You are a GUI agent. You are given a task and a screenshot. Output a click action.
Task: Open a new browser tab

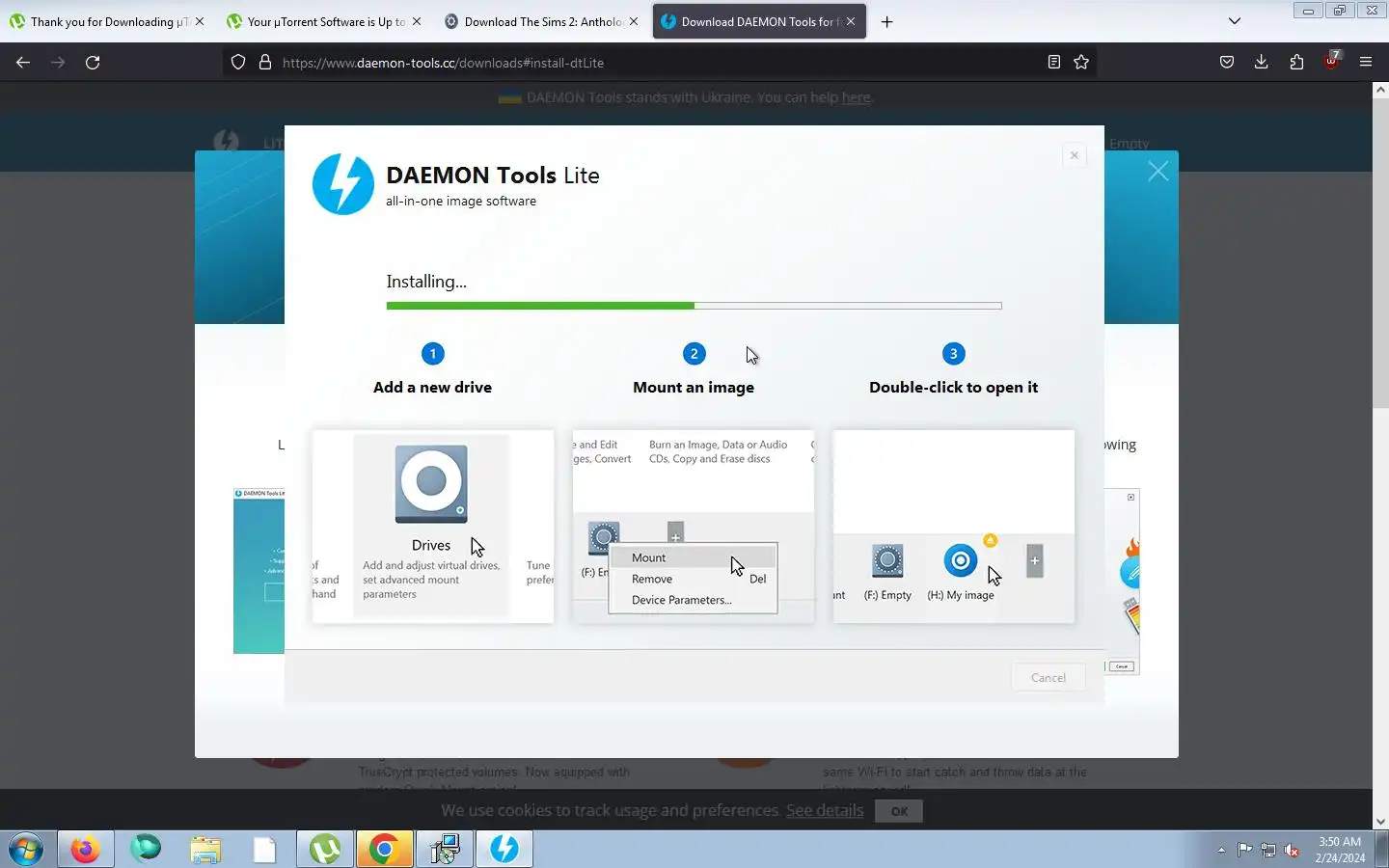[x=886, y=21]
